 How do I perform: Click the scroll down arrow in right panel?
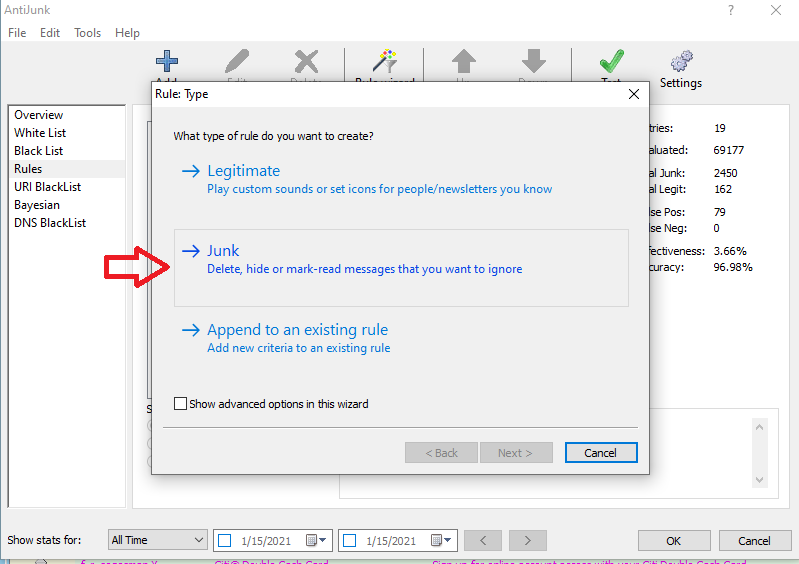point(759,479)
